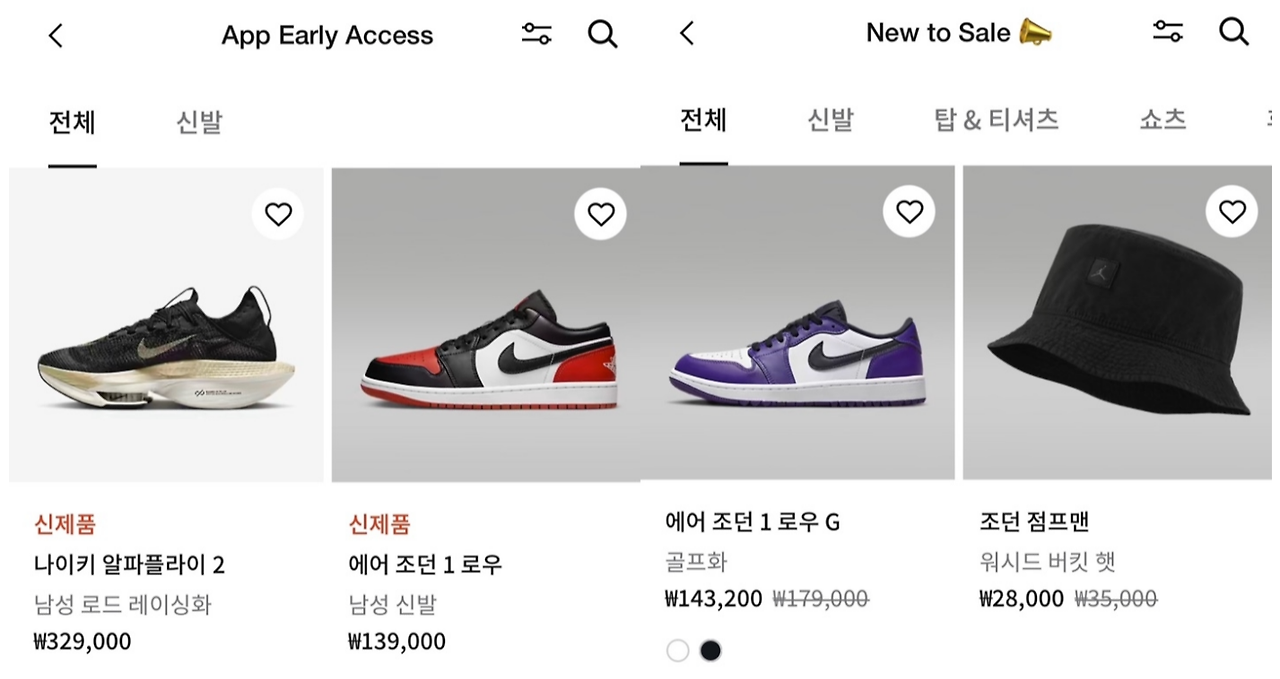Choose the black color swatch
1280x679 pixels.
click(x=710, y=651)
